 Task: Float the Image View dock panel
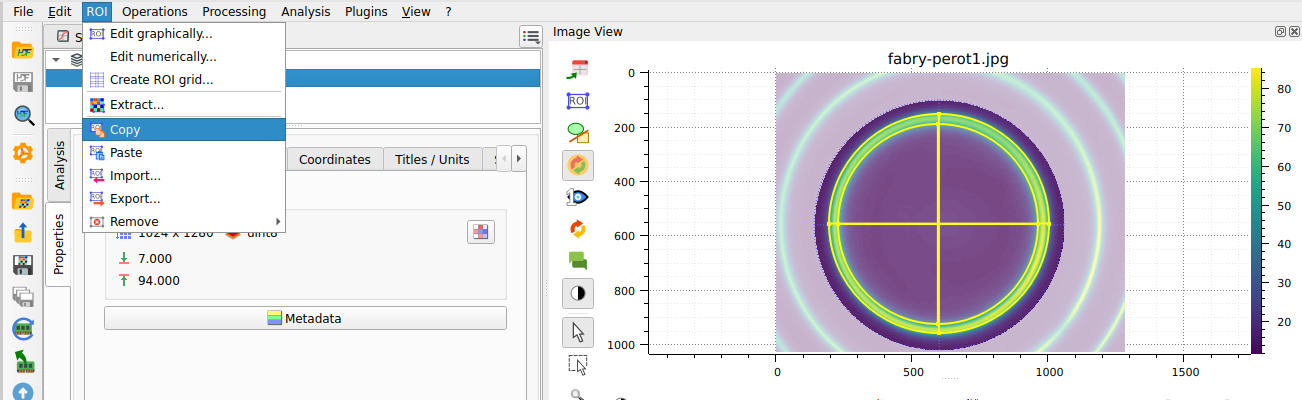(x=1280, y=32)
